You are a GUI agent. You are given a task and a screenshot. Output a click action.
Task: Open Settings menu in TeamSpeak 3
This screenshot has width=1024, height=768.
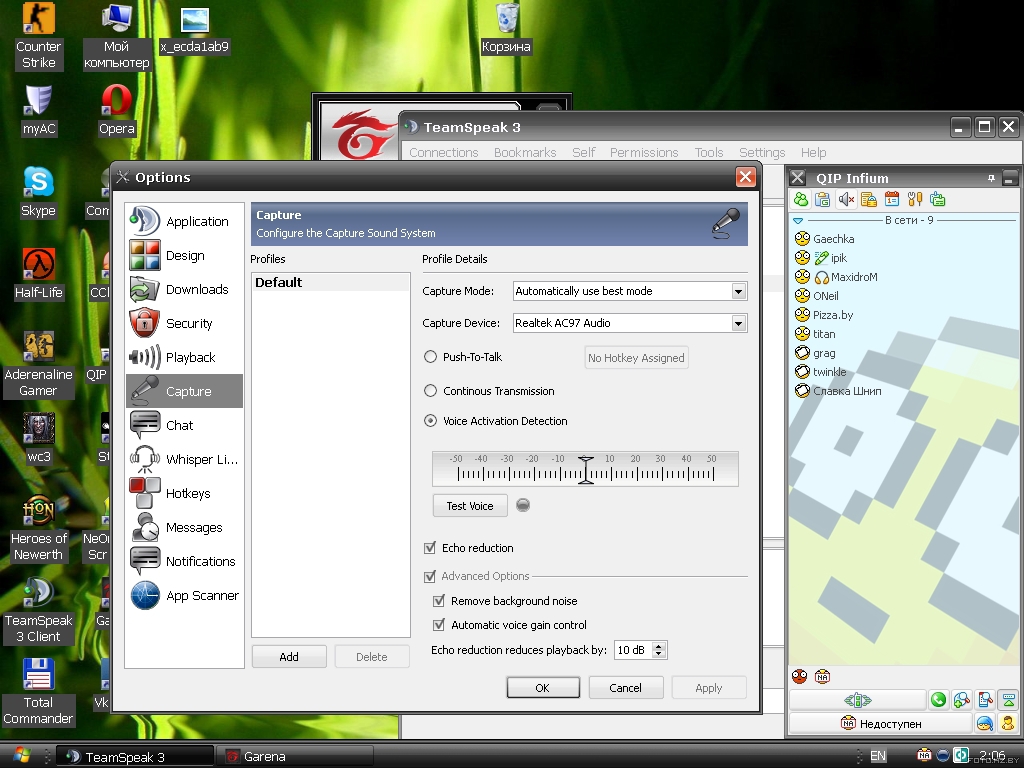(762, 152)
